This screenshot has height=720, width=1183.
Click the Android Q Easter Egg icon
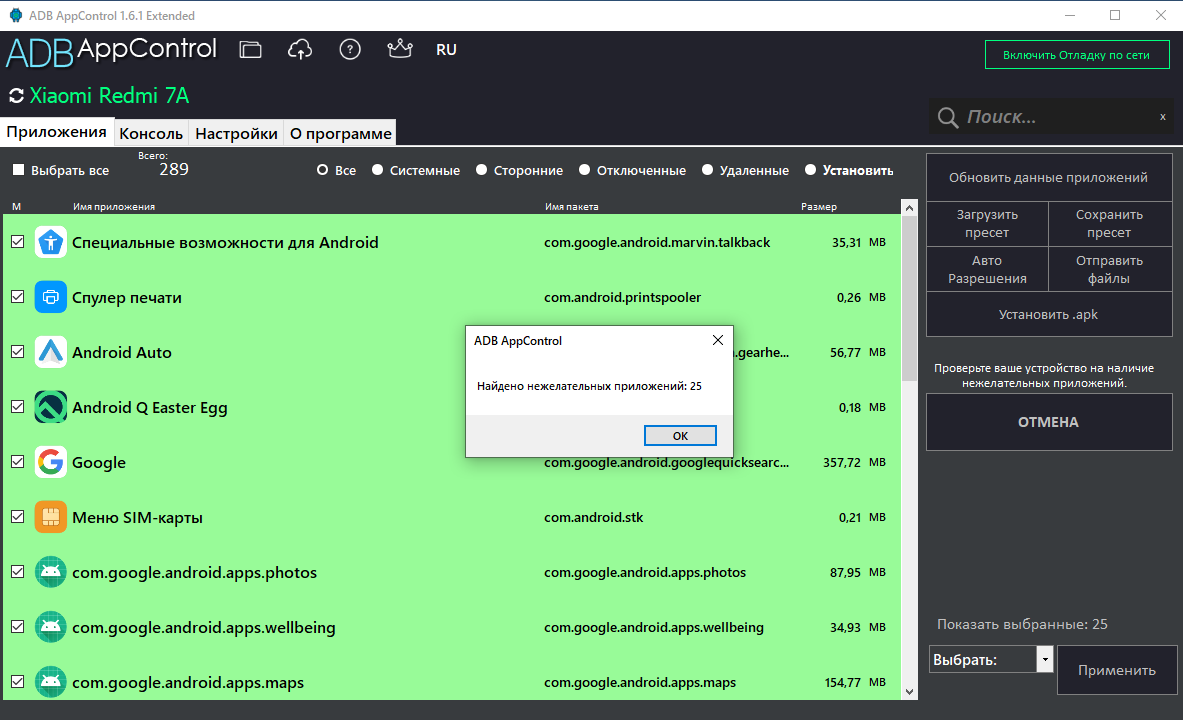(51, 408)
